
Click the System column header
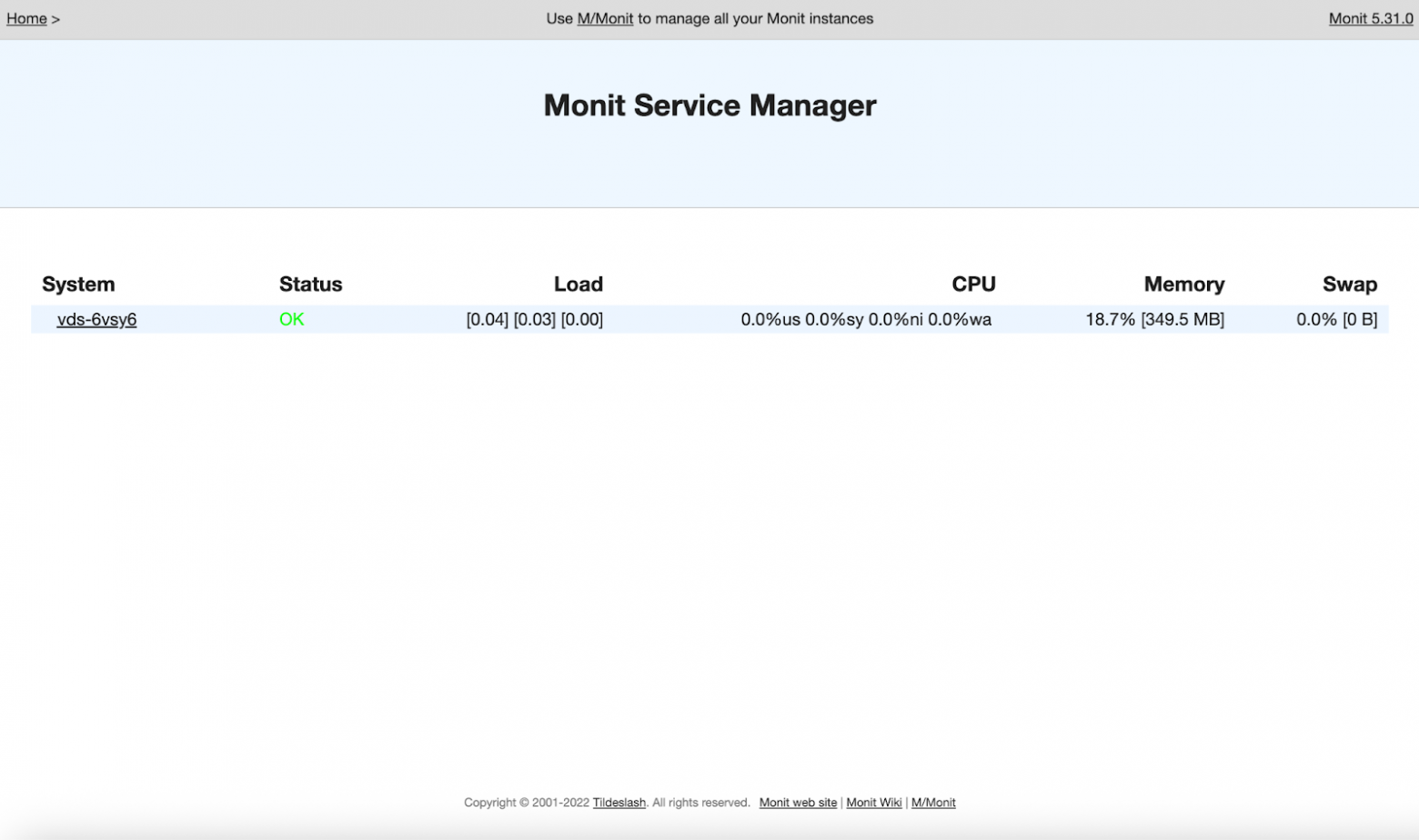pyautogui.click(x=78, y=284)
